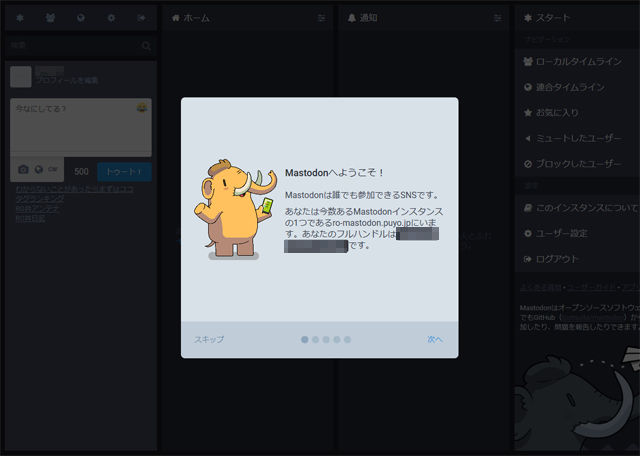Image resolution: width=640 pixels, height=456 pixels.
Task: Open このインスタンスについて page
Action: (x=577, y=208)
